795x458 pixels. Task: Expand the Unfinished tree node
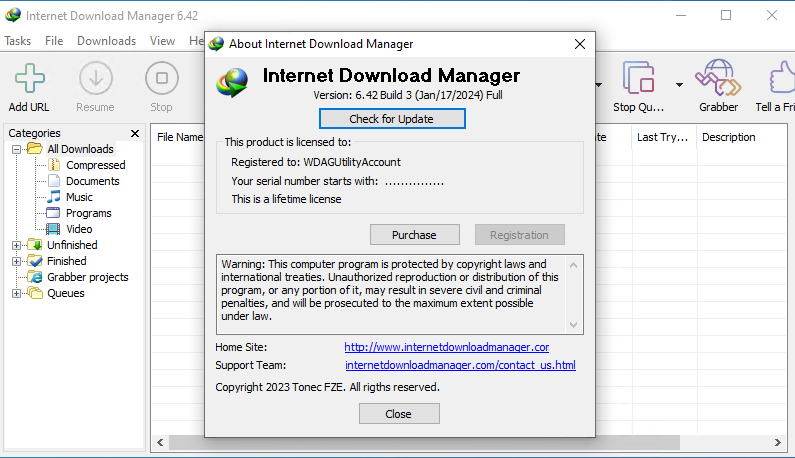16,245
